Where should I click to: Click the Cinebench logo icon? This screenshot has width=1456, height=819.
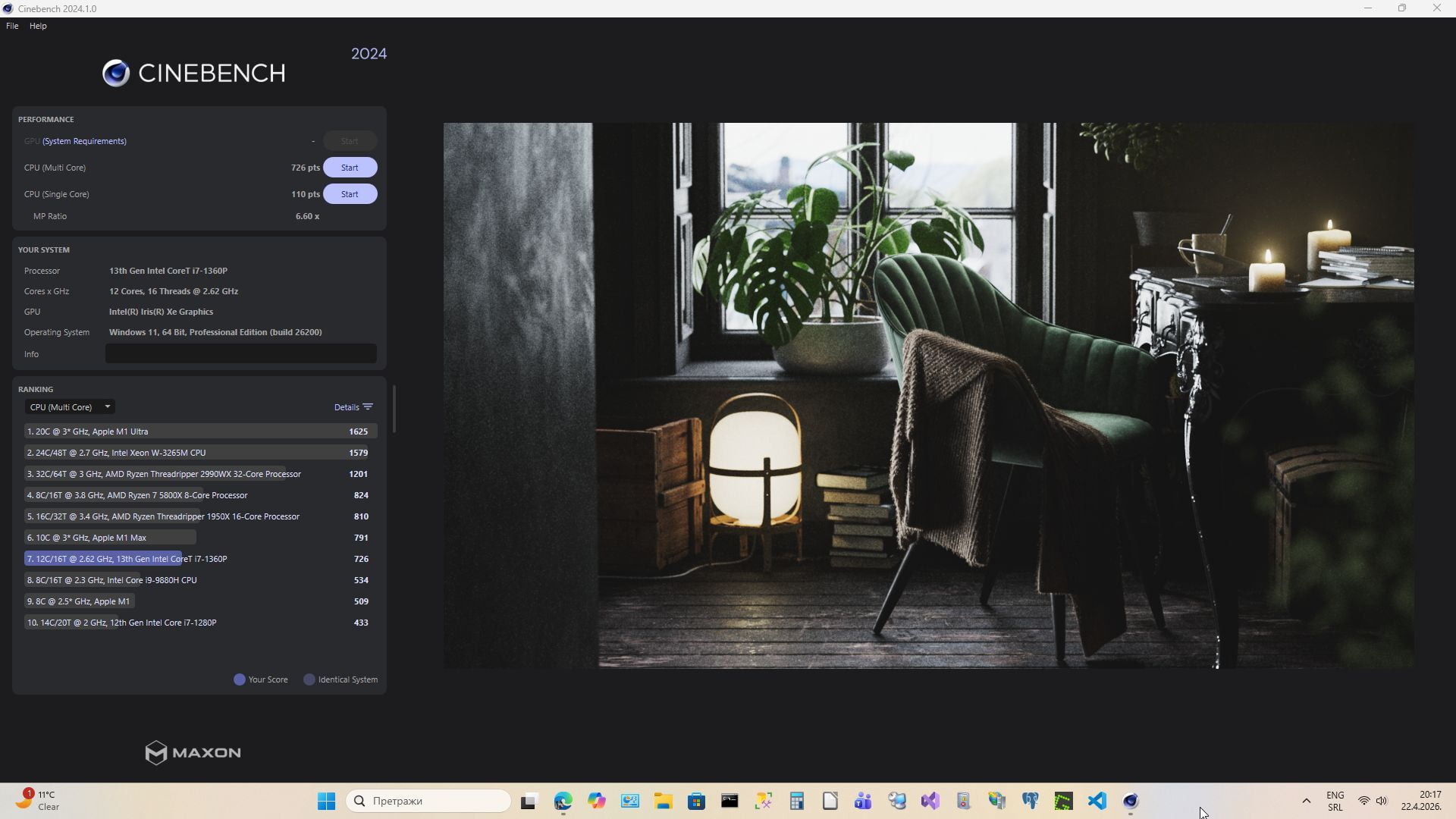[116, 73]
